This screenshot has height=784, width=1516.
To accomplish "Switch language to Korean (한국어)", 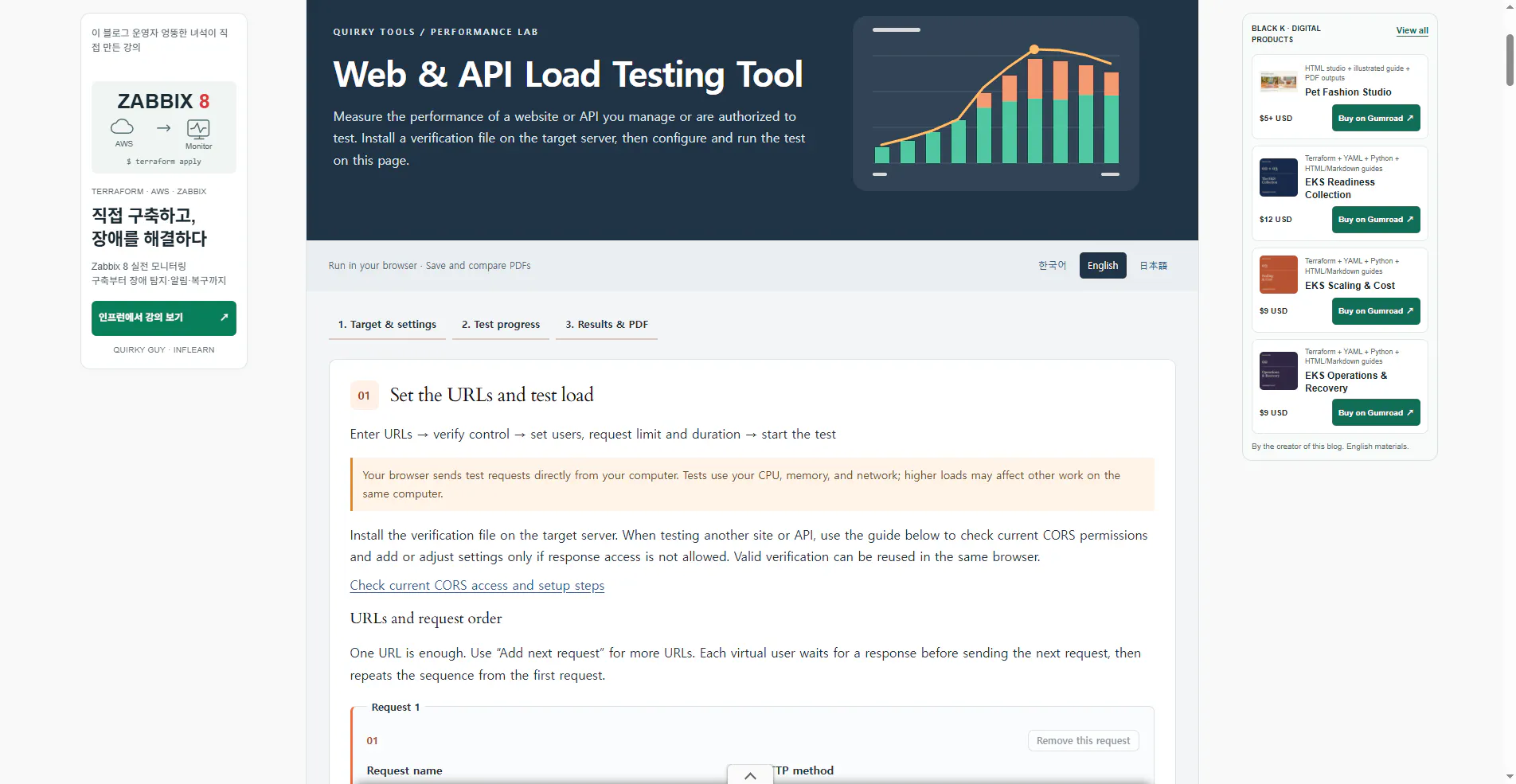I will pos(1052,266).
